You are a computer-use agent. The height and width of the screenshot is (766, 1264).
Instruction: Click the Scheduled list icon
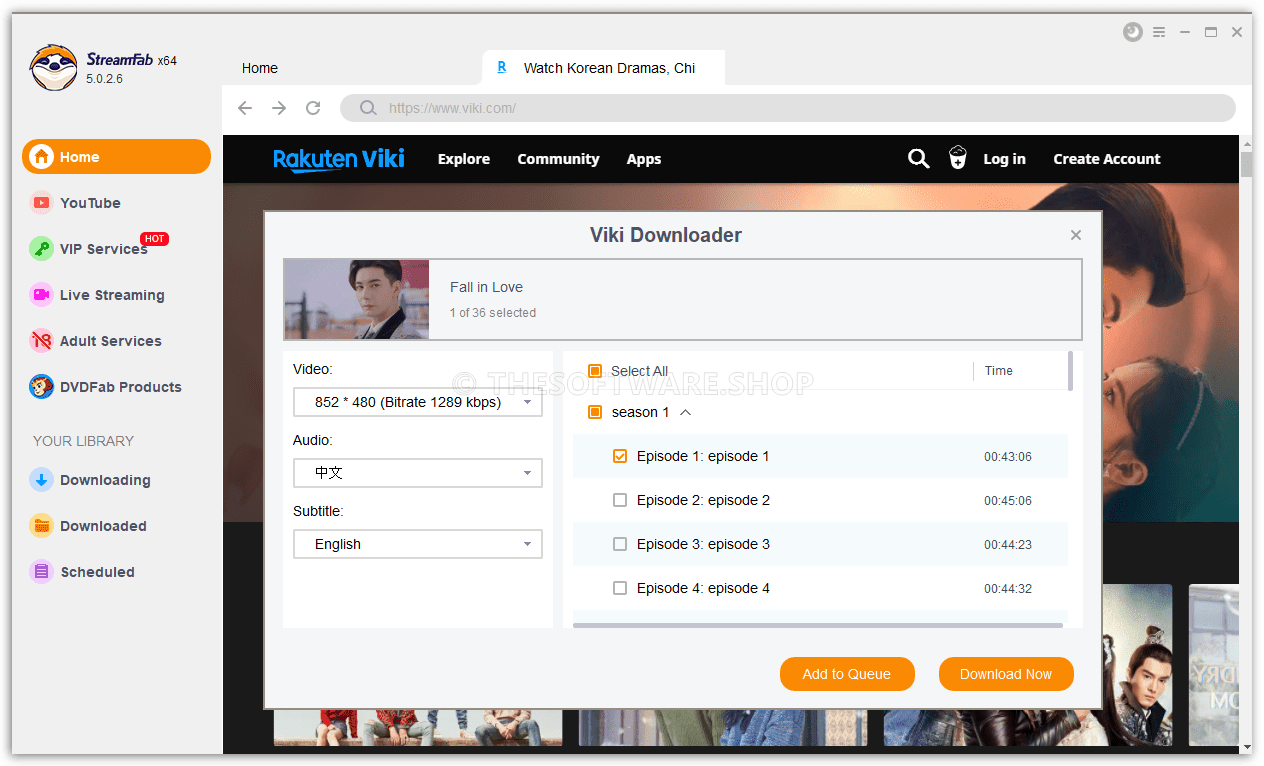(x=41, y=572)
